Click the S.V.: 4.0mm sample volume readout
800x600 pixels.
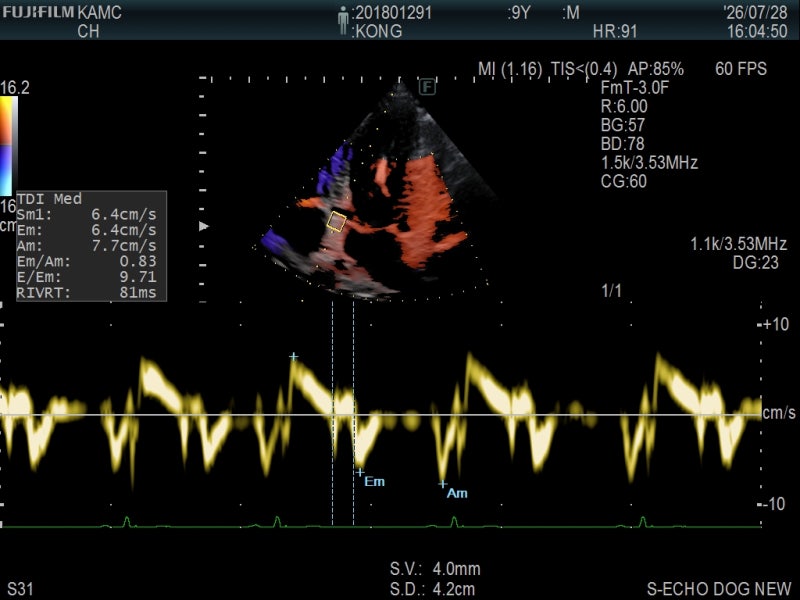pos(435,569)
